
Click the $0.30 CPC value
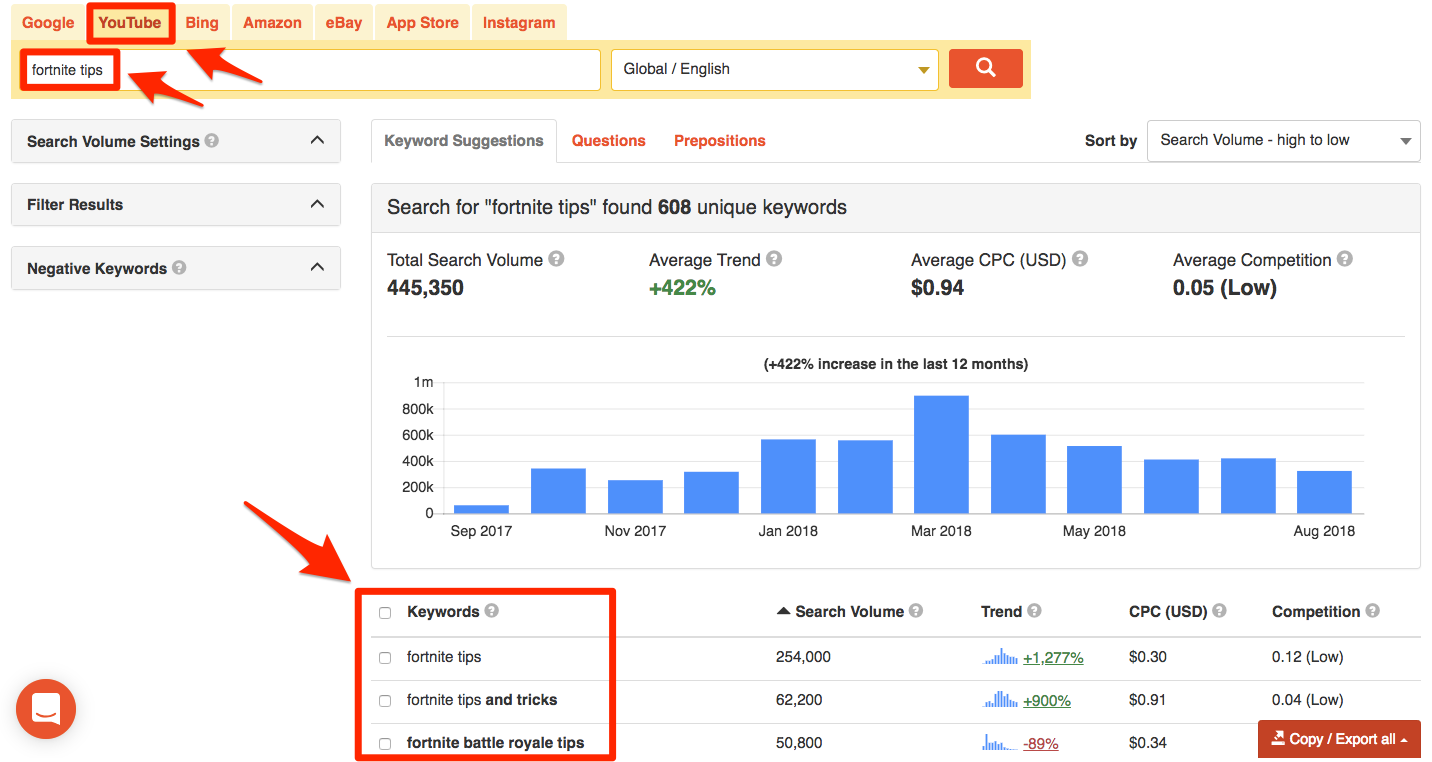[x=1148, y=657]
